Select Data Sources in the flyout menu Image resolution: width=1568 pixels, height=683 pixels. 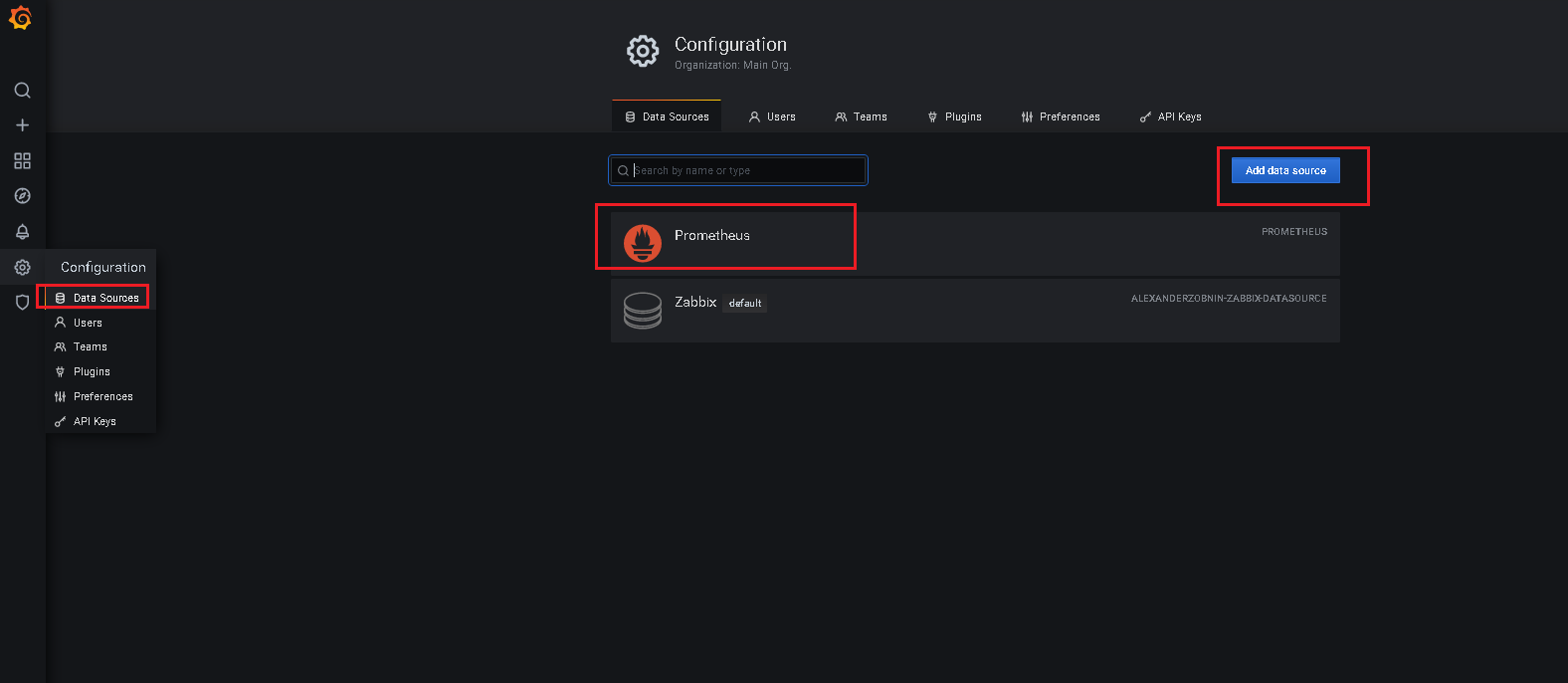(105, 298)
